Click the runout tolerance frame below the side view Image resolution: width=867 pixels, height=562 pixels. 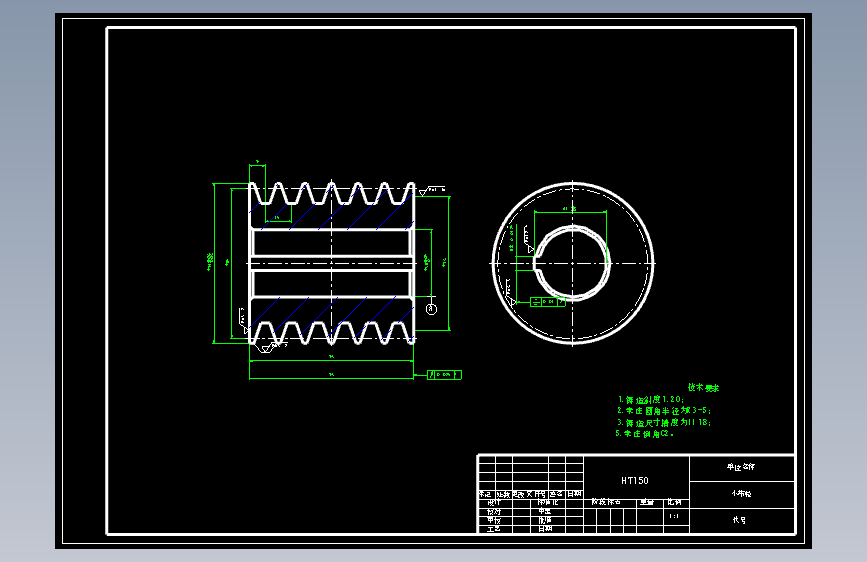444,375
